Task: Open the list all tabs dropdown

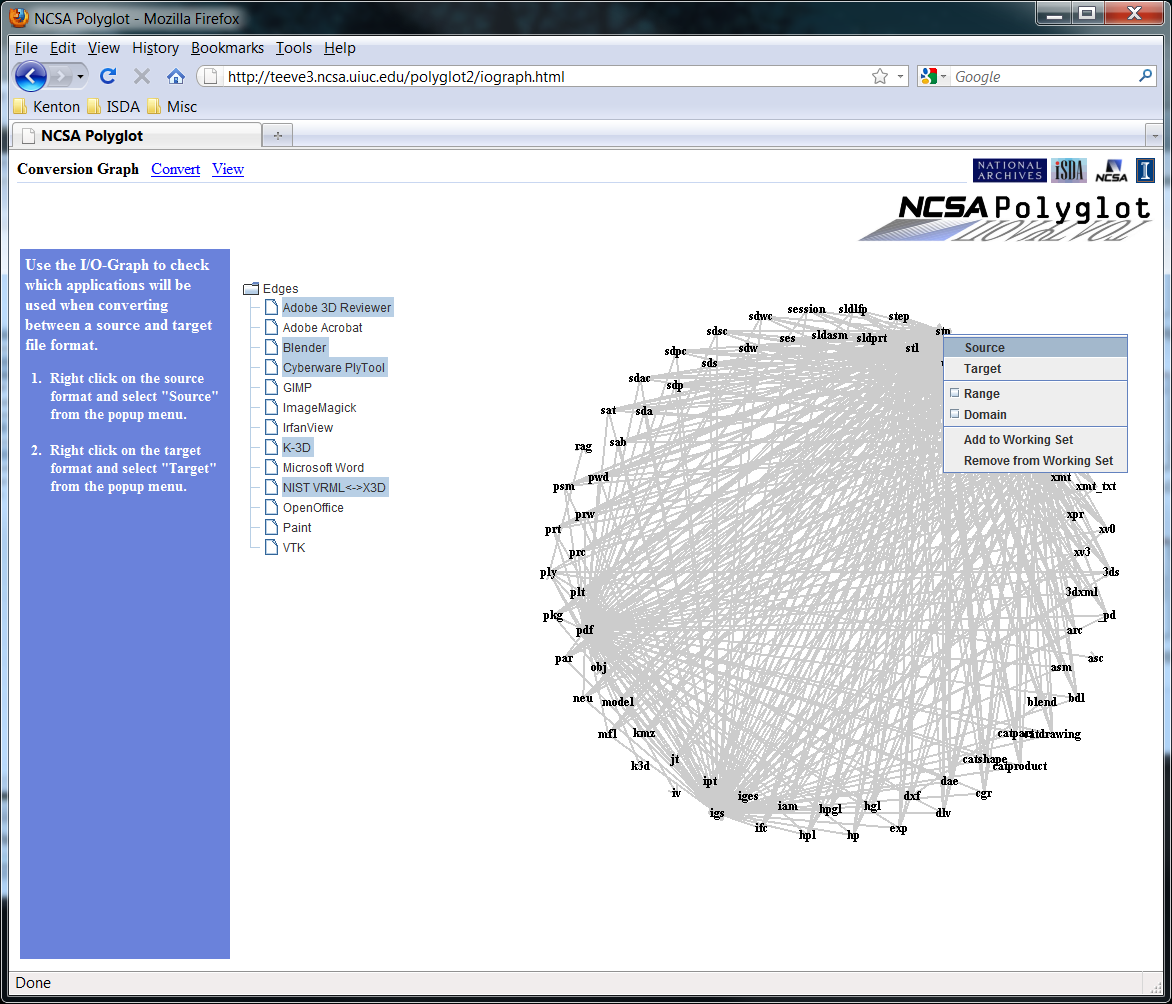Action: click(x=1155, y=136)
